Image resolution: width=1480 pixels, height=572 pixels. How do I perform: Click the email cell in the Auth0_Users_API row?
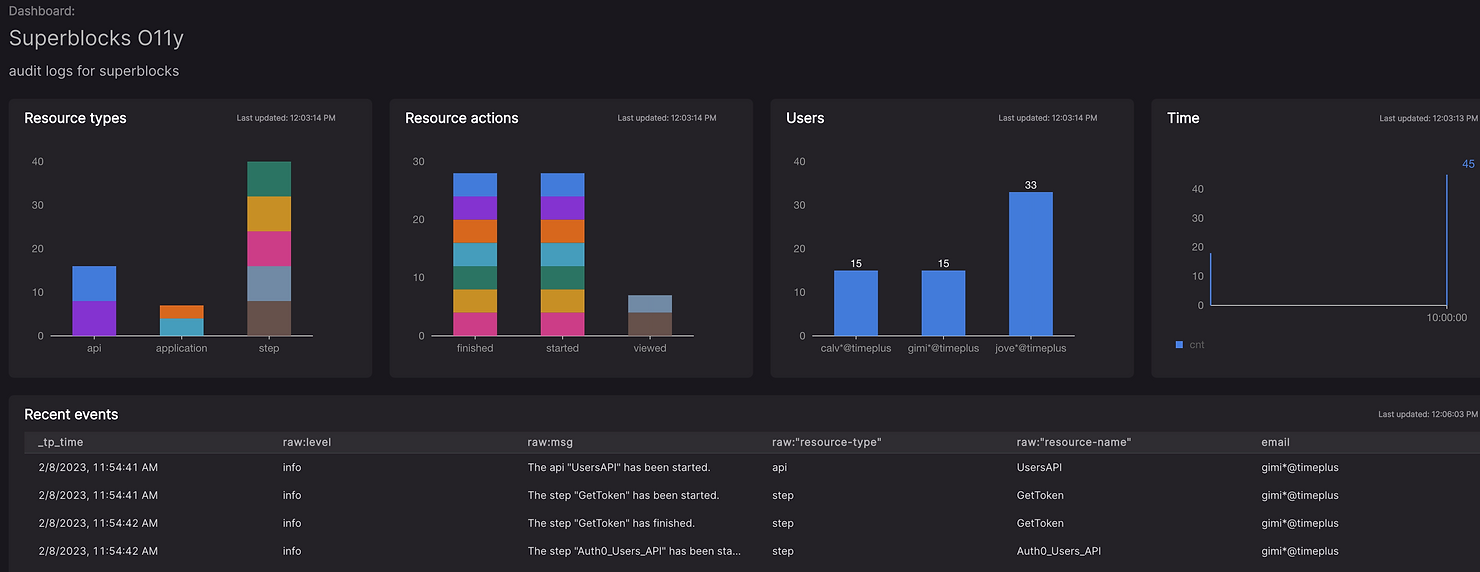(1300, 551)
